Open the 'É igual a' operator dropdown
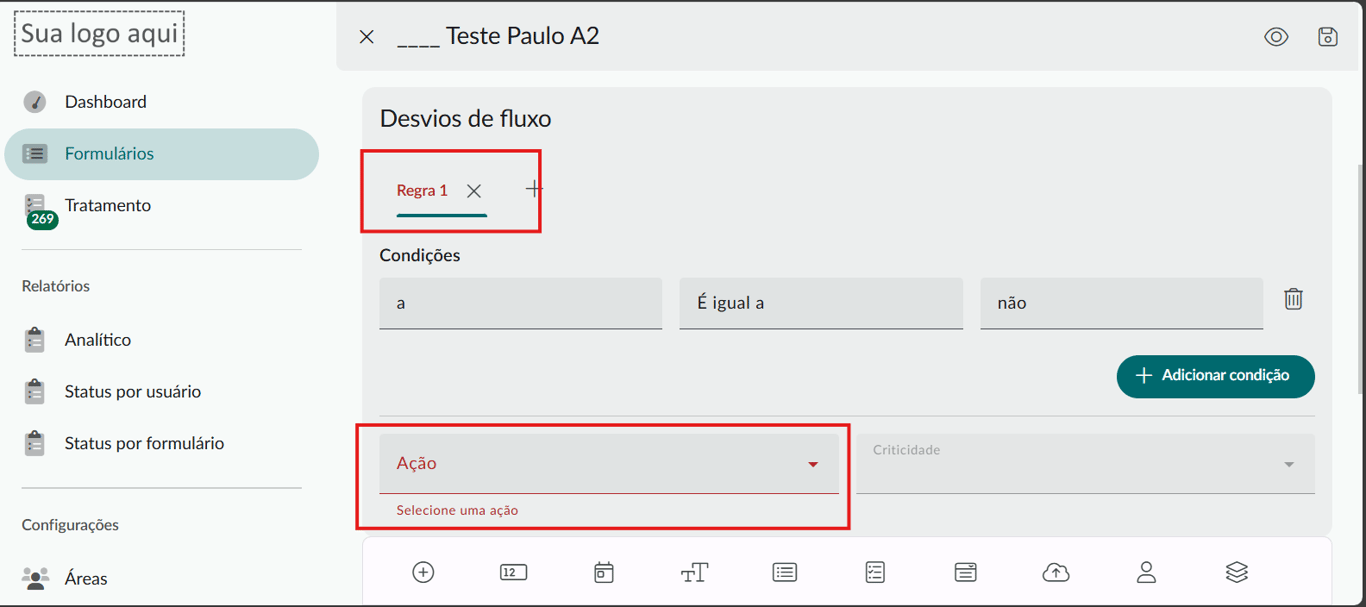 820,303
